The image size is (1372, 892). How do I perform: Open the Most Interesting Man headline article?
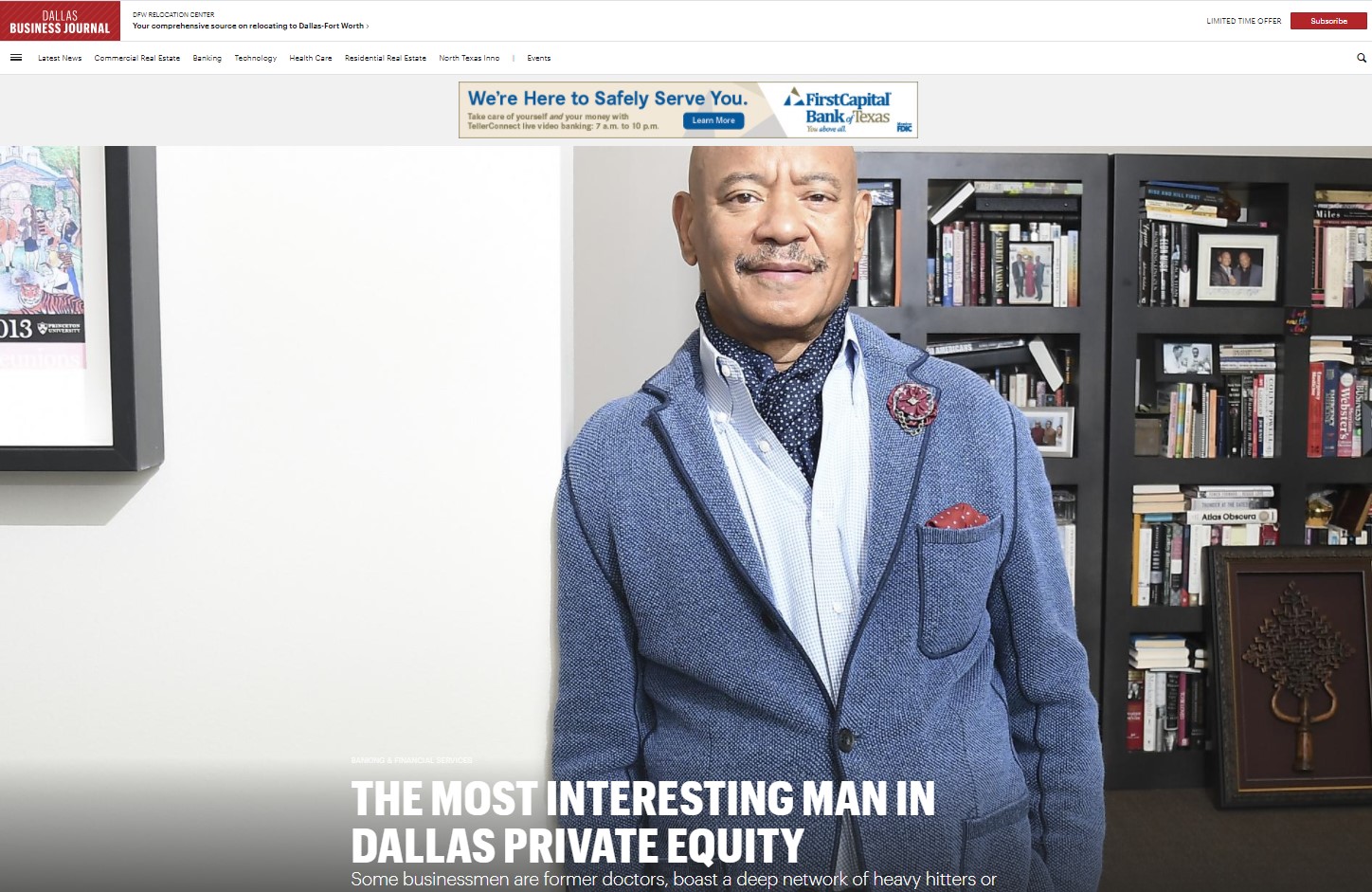click(642, 822)
